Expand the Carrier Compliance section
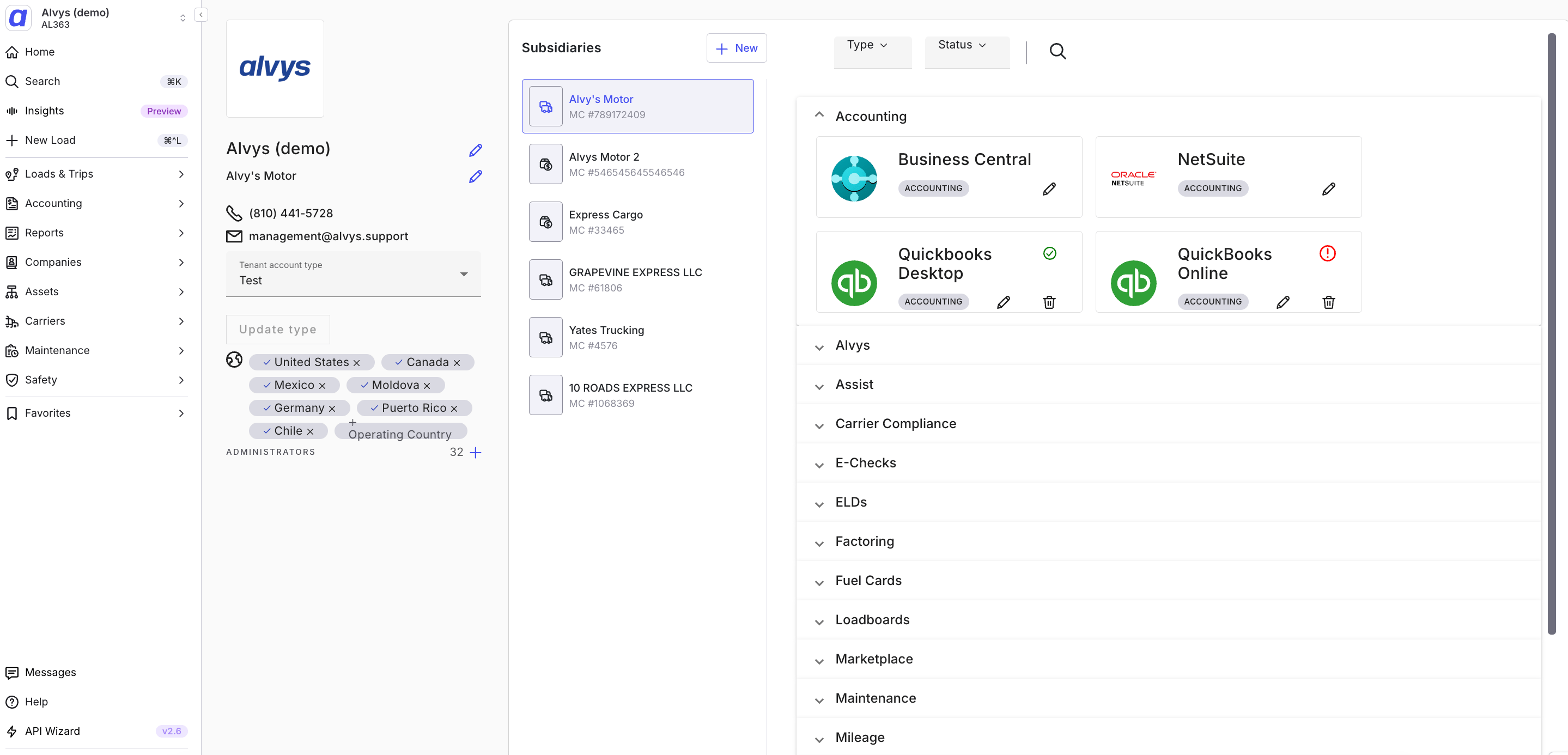1568x755 pixels. pos(819,425)
